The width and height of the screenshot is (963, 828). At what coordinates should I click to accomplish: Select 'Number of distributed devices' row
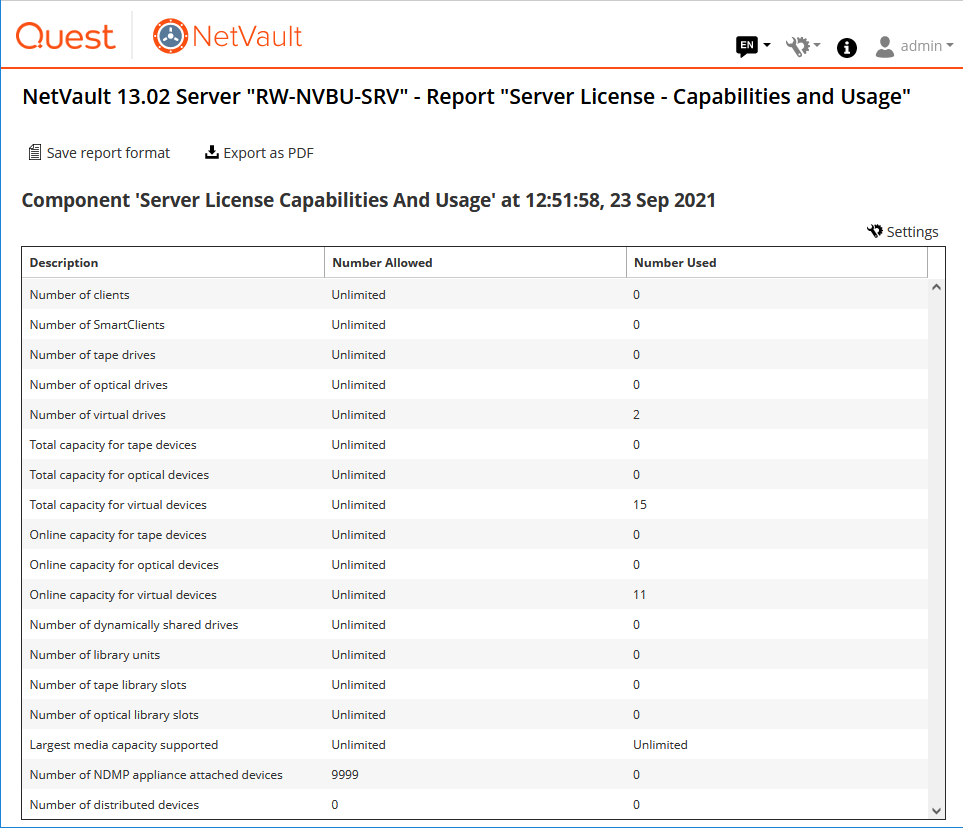(475, 805)
